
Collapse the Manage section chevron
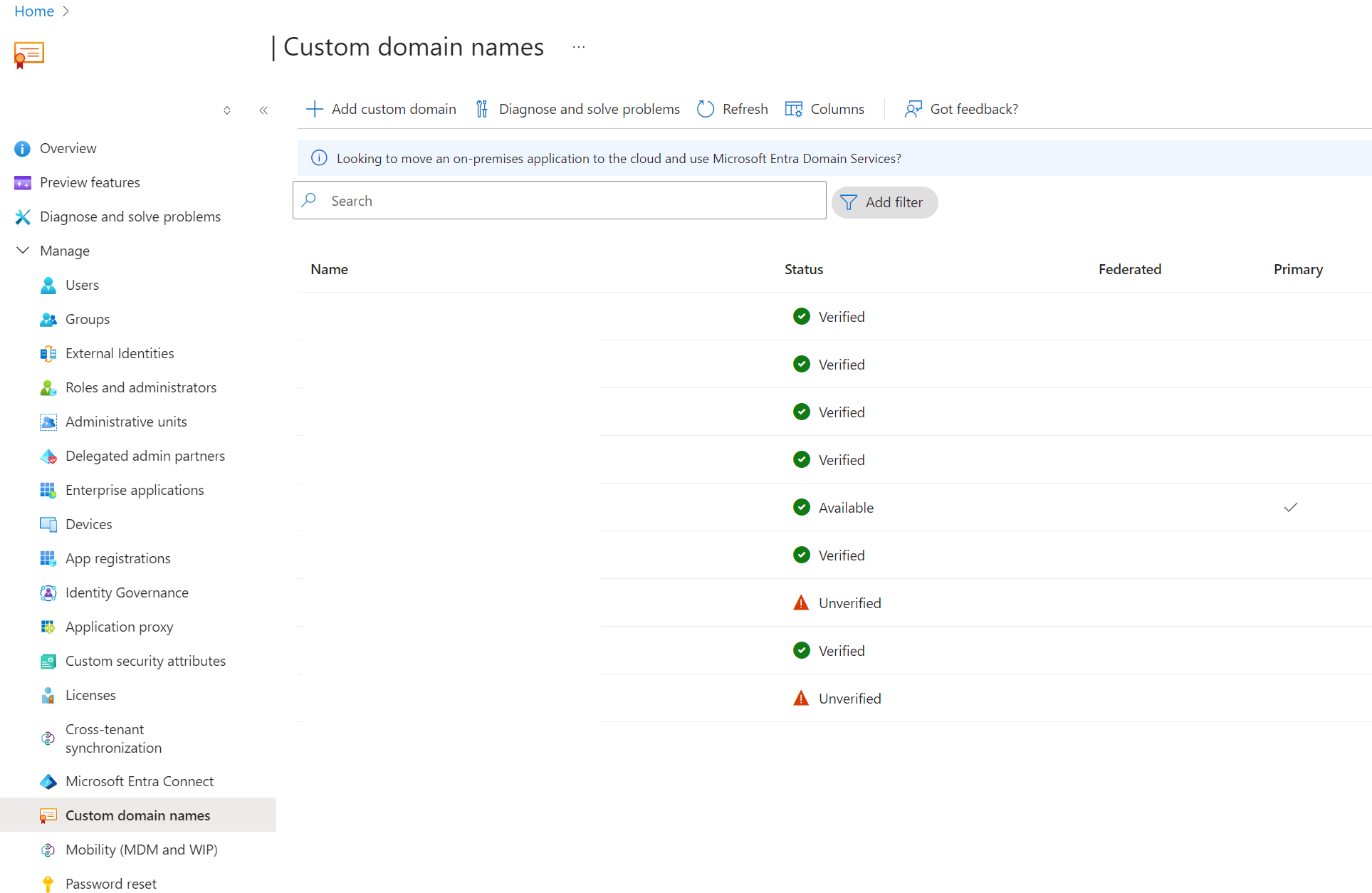point(23,251)
